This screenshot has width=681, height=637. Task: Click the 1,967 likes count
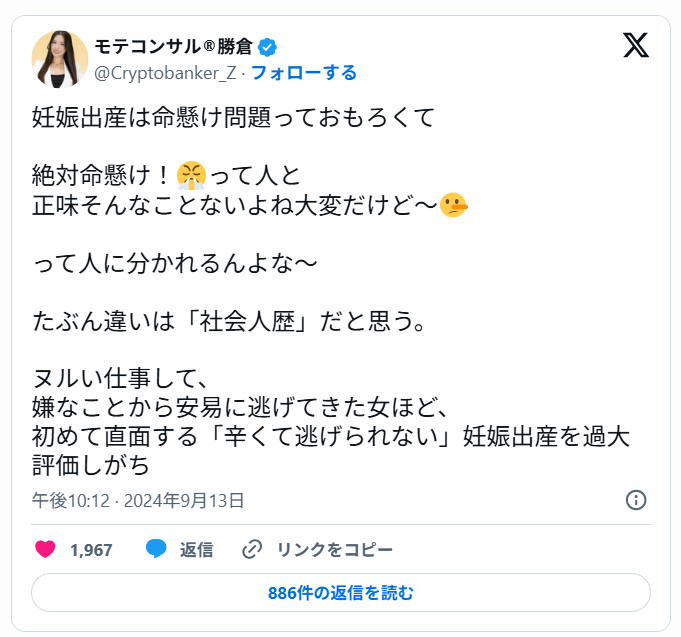click(x=91, y=550)
